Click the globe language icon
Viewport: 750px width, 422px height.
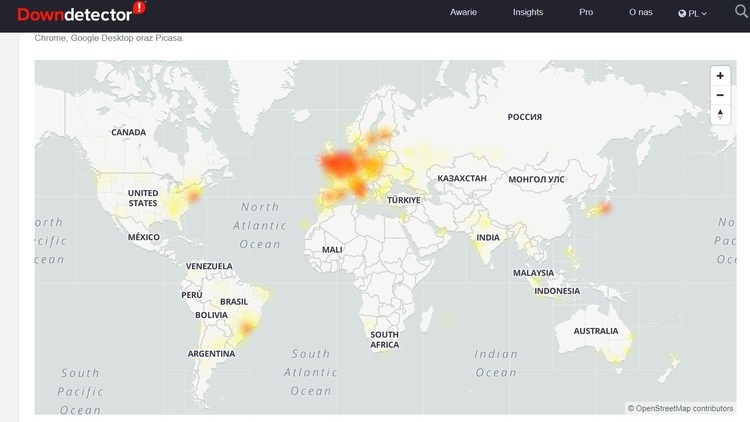[x=682, y=13]
